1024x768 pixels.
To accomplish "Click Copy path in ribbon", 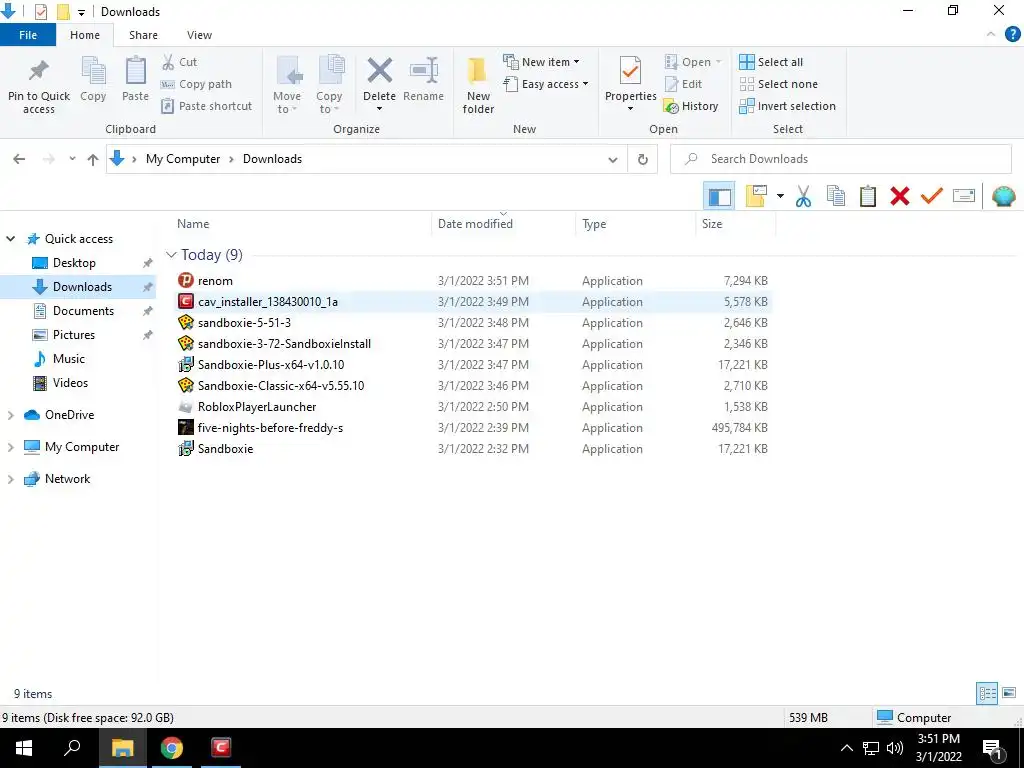I will pyautogui.click(x=196, y=84).
